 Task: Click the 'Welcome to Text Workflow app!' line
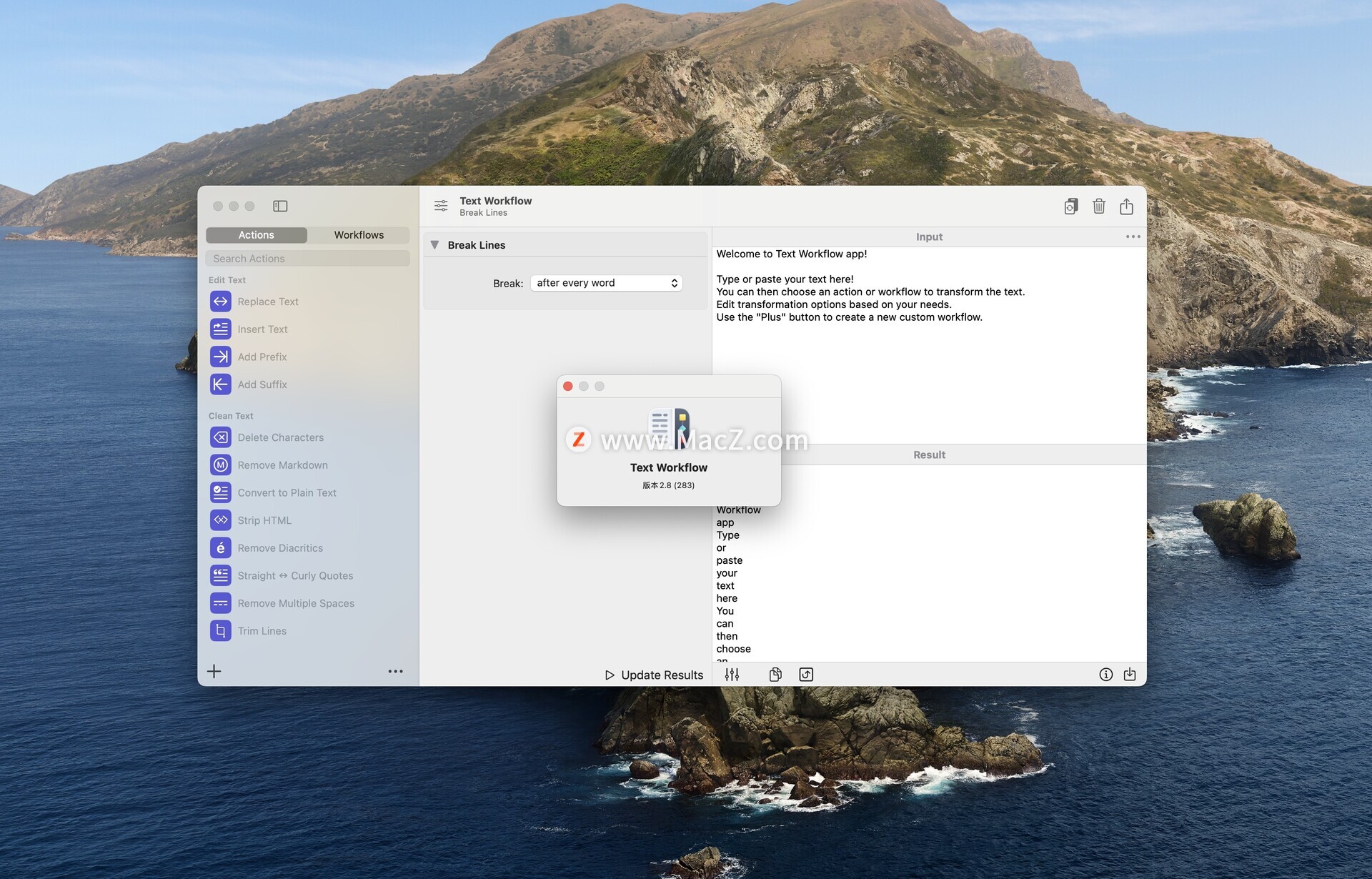coord(792,254)
